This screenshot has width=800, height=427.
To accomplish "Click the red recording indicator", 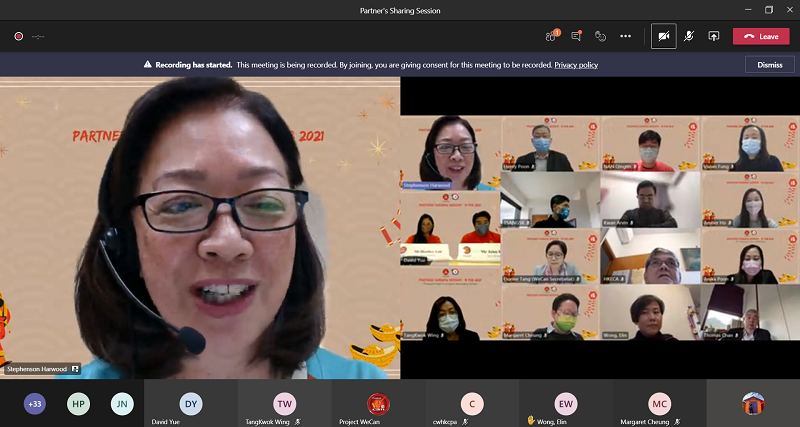I will pyautogui.click(x=18, y=36).
